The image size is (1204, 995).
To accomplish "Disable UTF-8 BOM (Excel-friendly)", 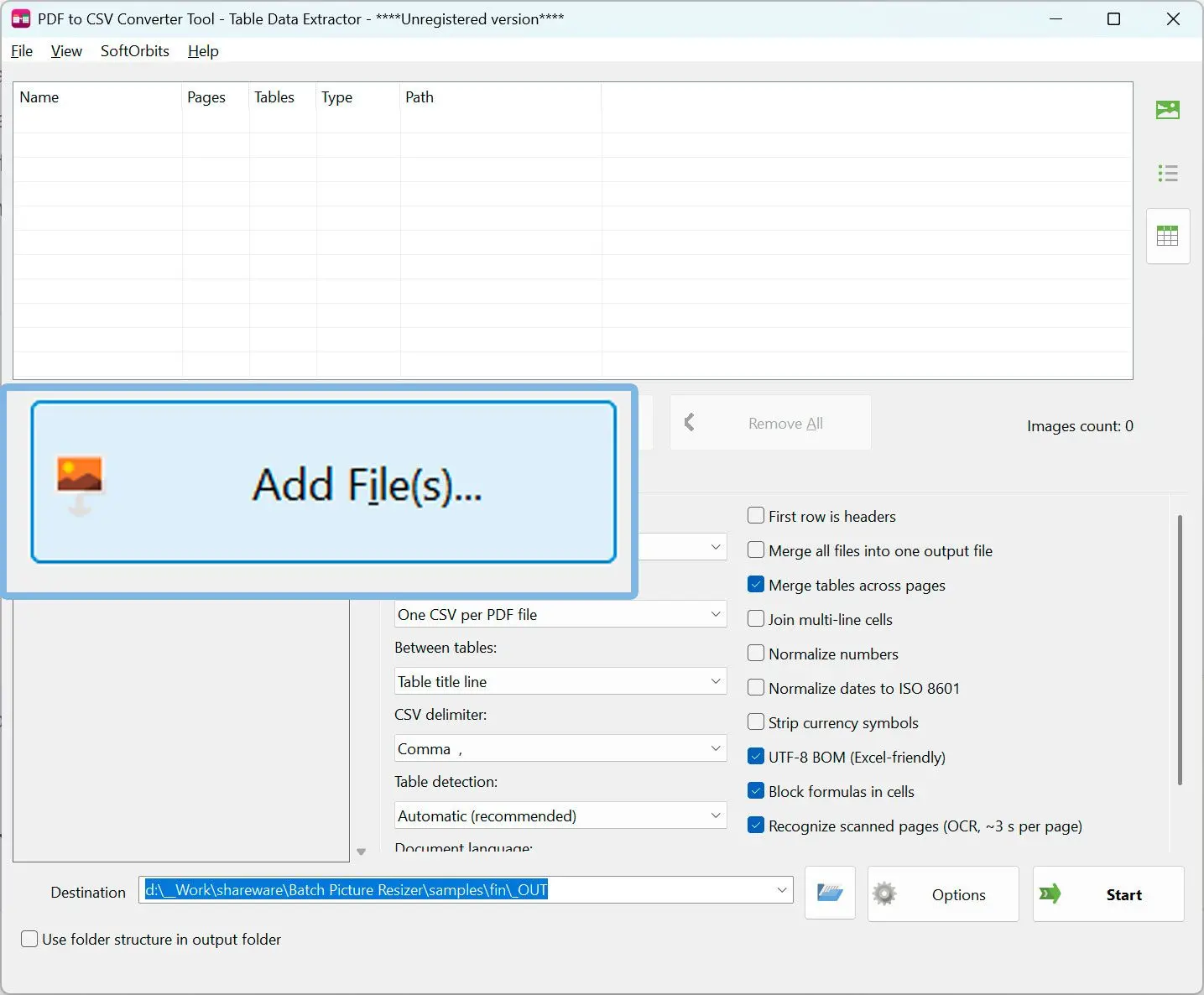I will click(x=756, y=757).
